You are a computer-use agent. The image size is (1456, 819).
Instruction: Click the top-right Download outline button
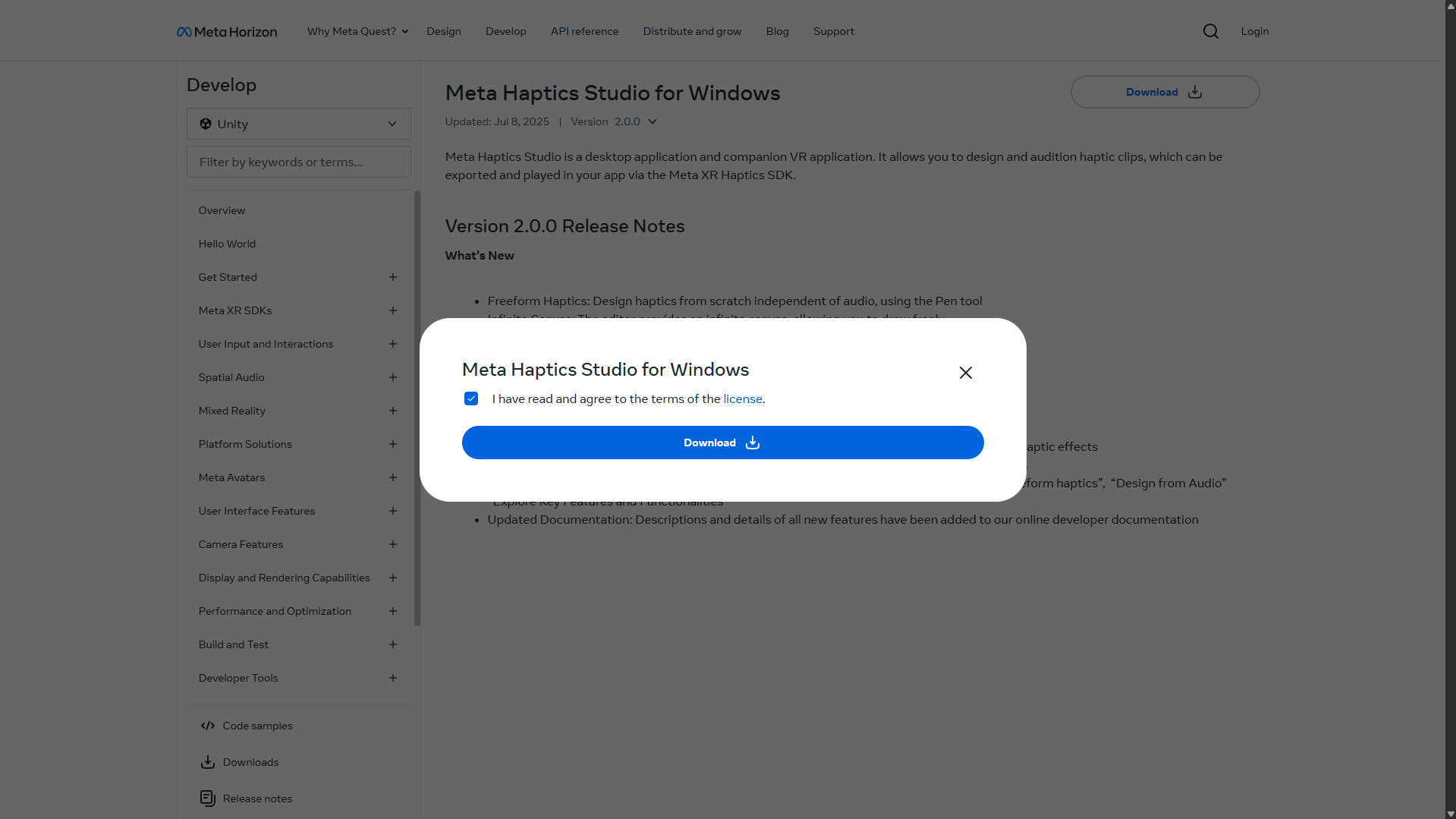click(x=1165, y=92)
